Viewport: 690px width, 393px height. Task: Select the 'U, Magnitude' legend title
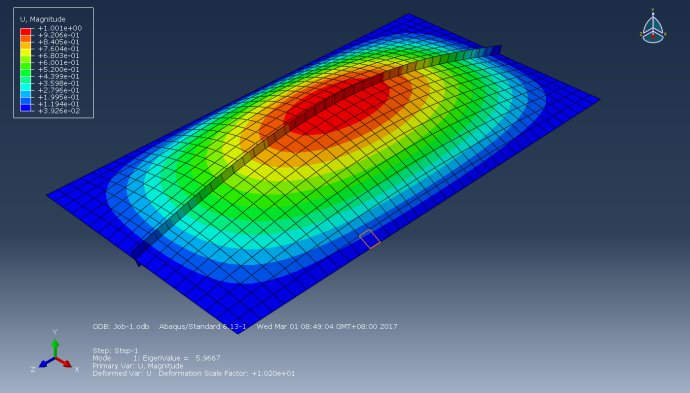point(43,19)
